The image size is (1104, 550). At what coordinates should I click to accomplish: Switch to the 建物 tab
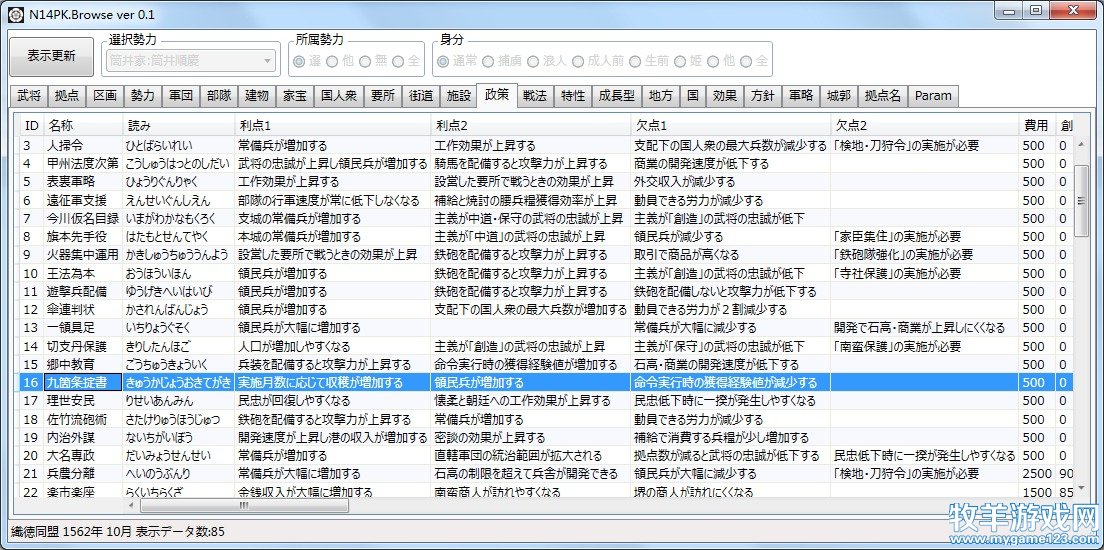coord(257,96)
